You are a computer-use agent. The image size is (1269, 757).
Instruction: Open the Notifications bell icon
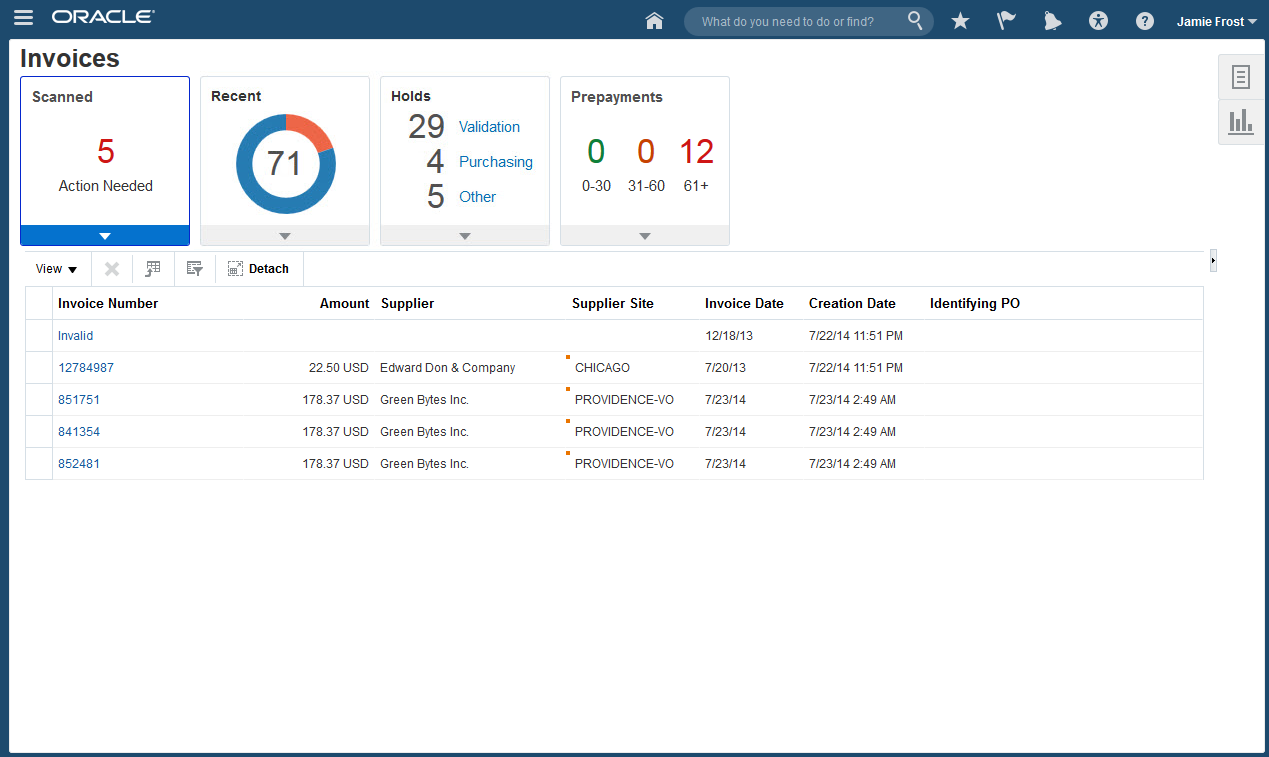1052,21
